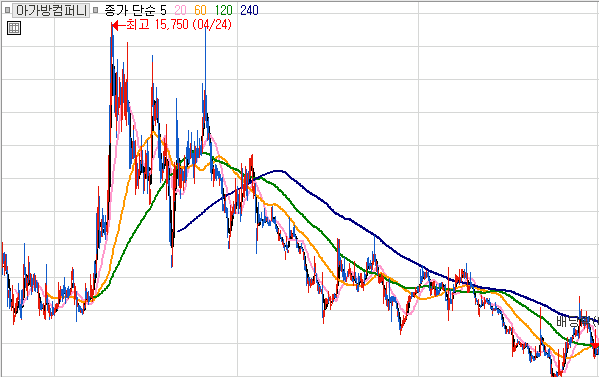Select the pink 20-day moving average legend
Screen dimensions: 599x377
(180, 11)
